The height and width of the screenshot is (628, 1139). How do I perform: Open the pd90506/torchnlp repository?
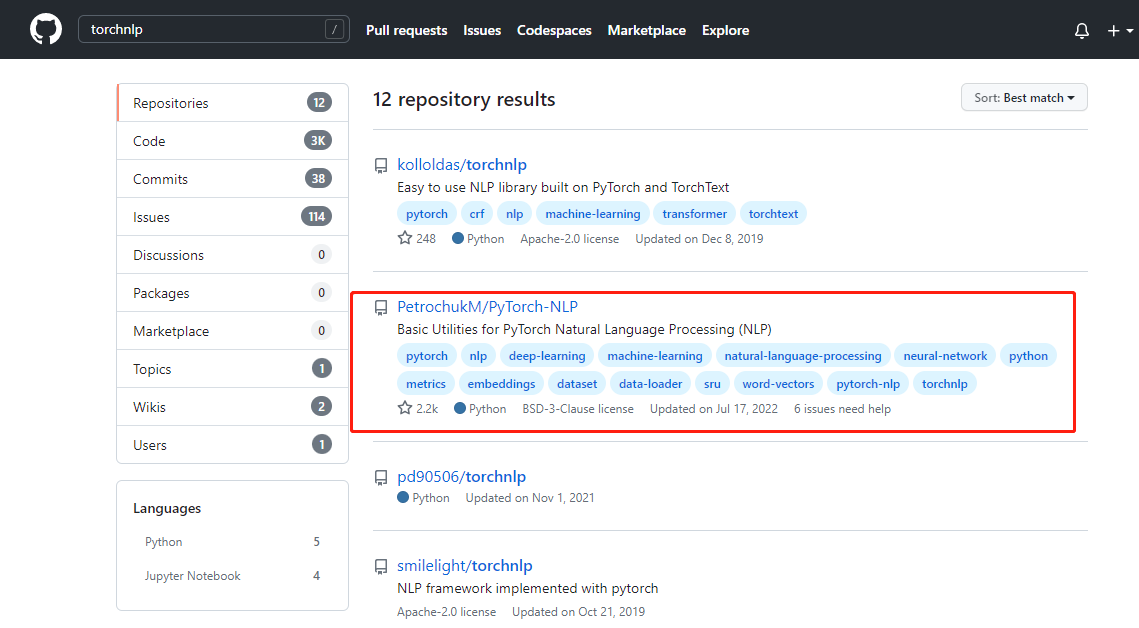pos(461,477)
